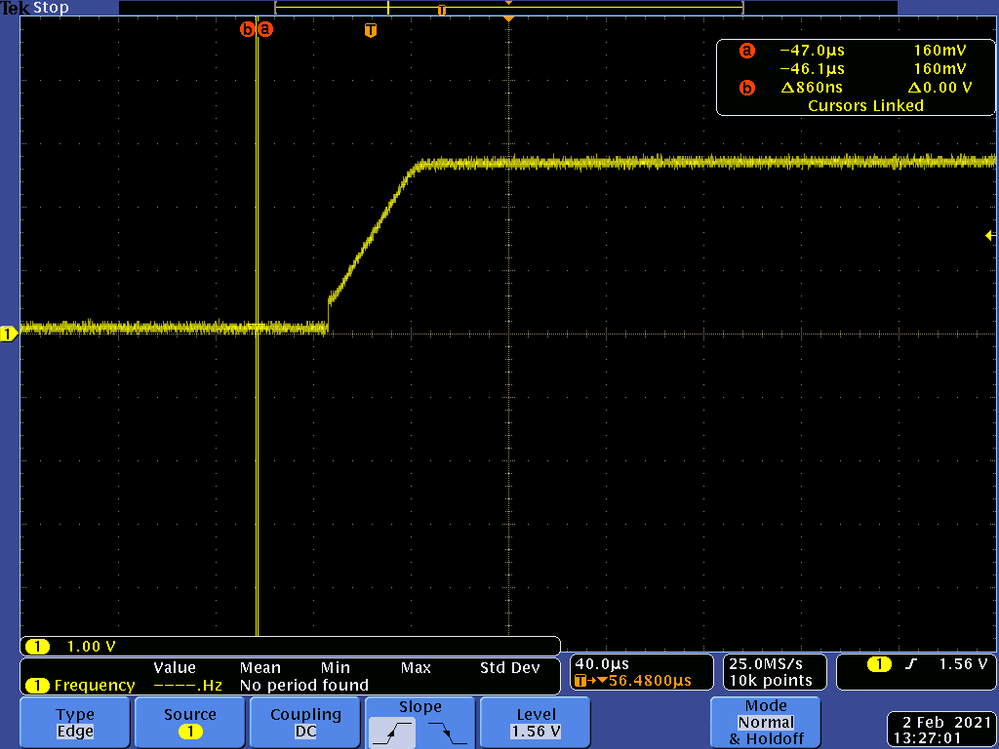
Task: Click the Std Dev column header
Action: [510, 667]
